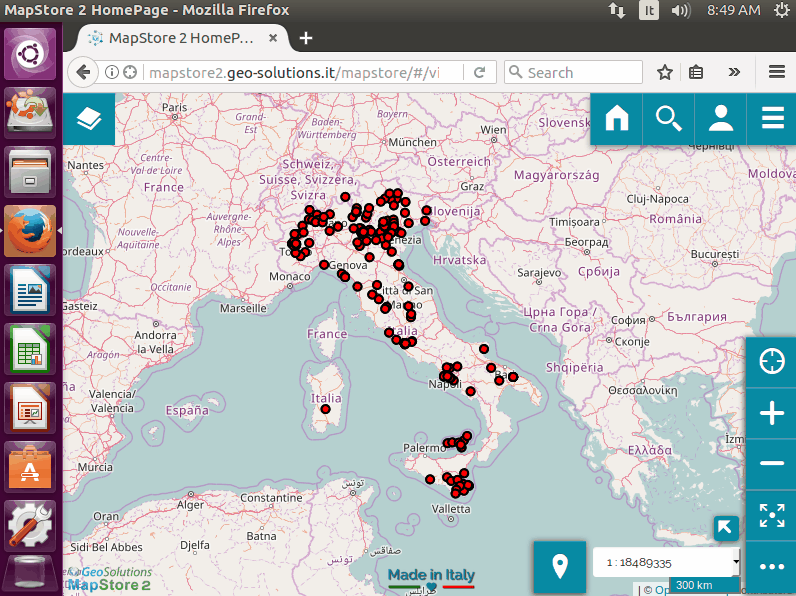This screenshot has width=796, height=596.
Task: Show site information icon in address bar
Action: [112, 72]
